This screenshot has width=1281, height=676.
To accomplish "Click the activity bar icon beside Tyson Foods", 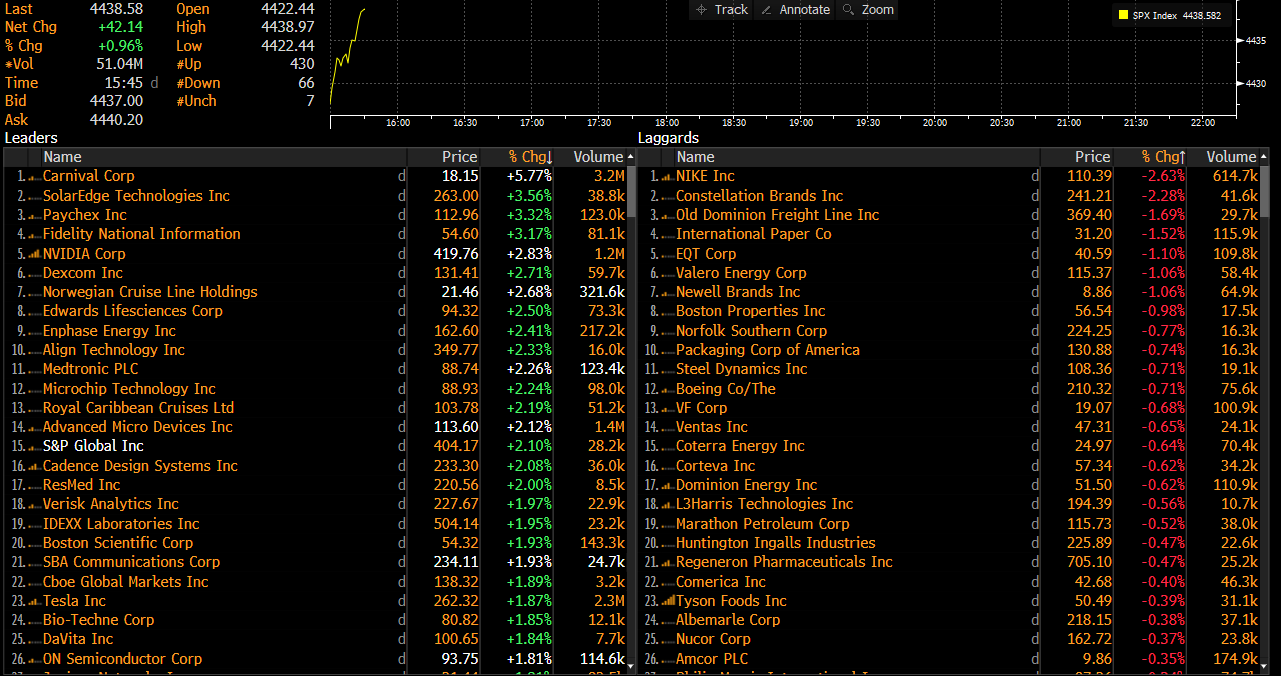I will [668, 601].
